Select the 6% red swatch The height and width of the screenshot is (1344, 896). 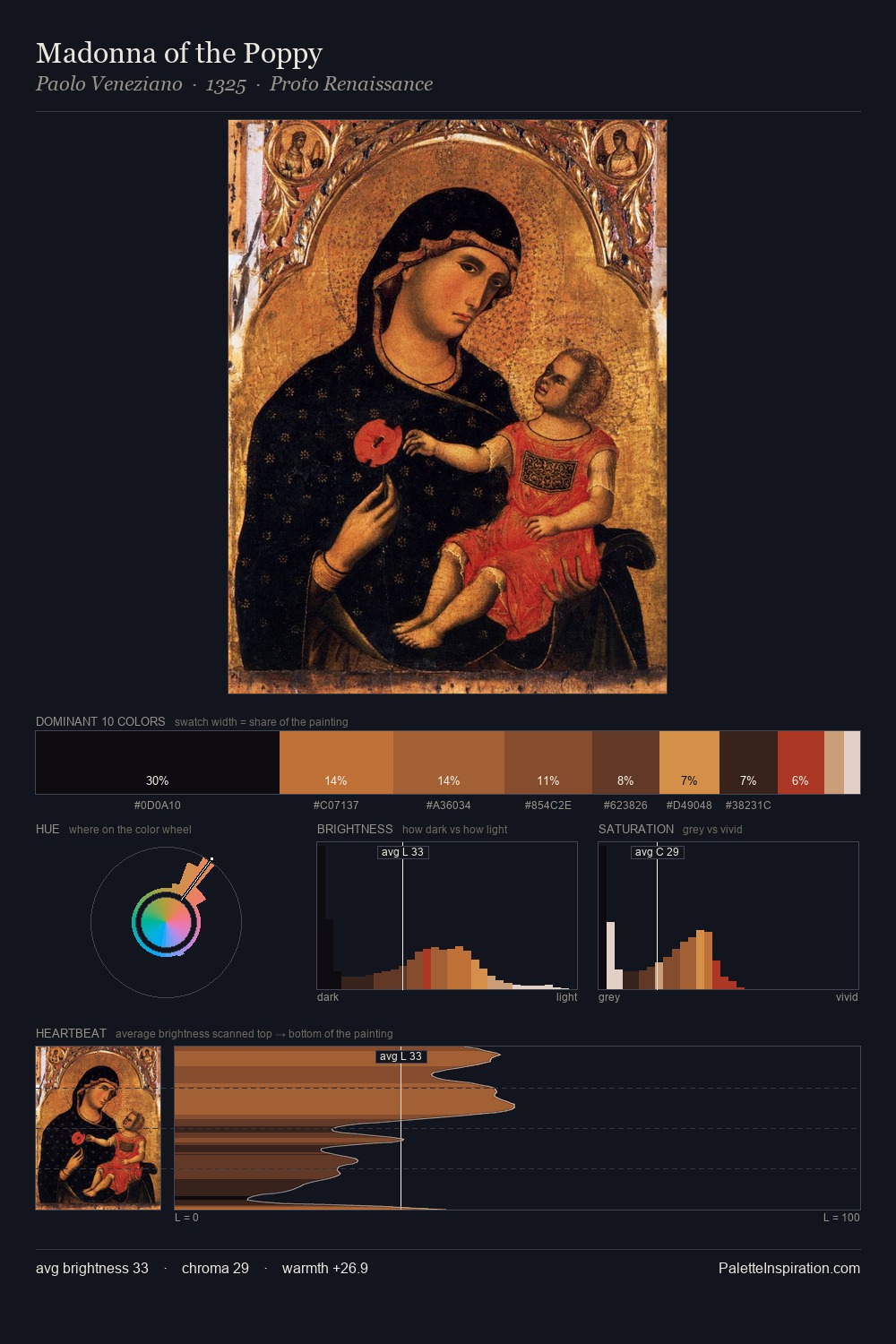(800, 762)
